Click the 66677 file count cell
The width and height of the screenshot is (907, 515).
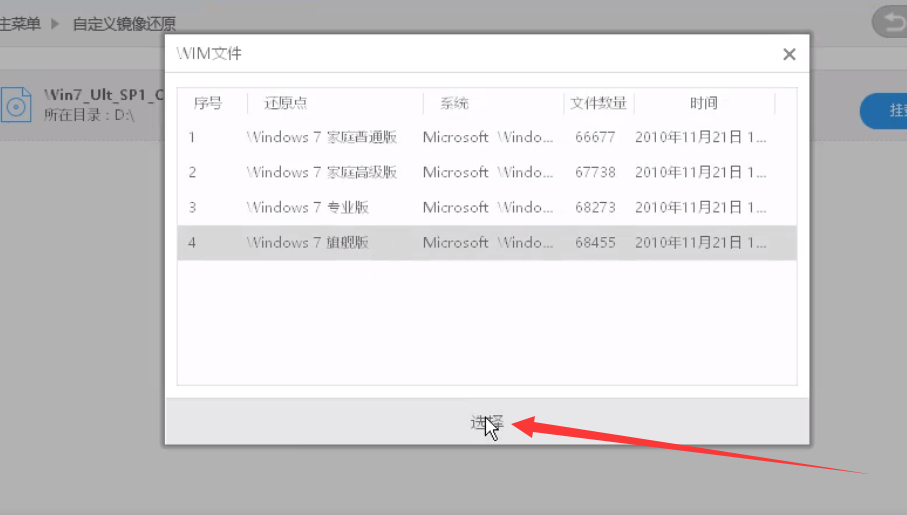(x=595, y=137)
